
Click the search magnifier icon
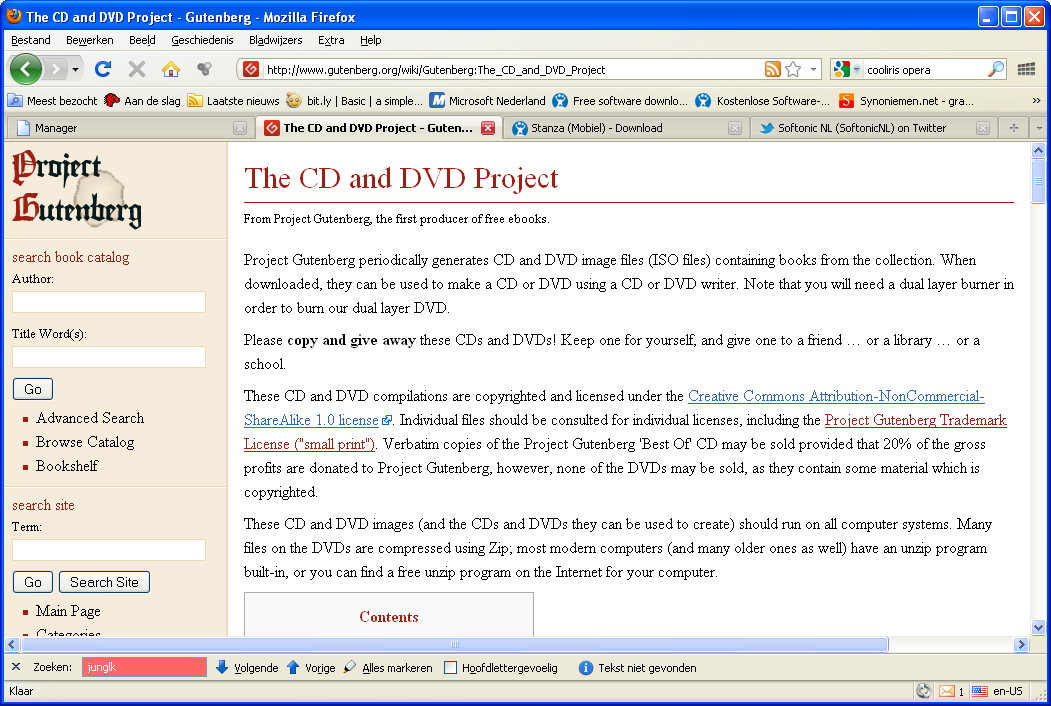pos(996,69)
